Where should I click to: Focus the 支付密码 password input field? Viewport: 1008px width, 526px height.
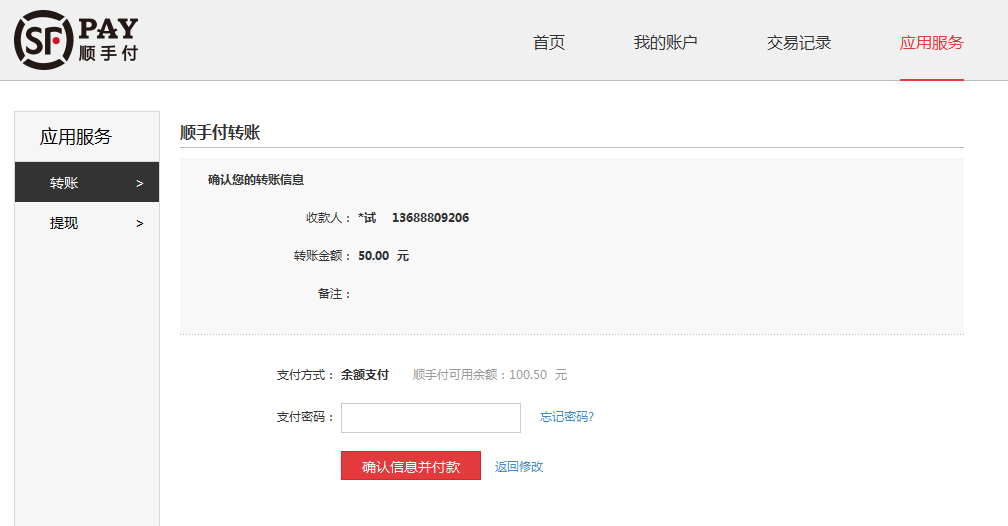430,418
